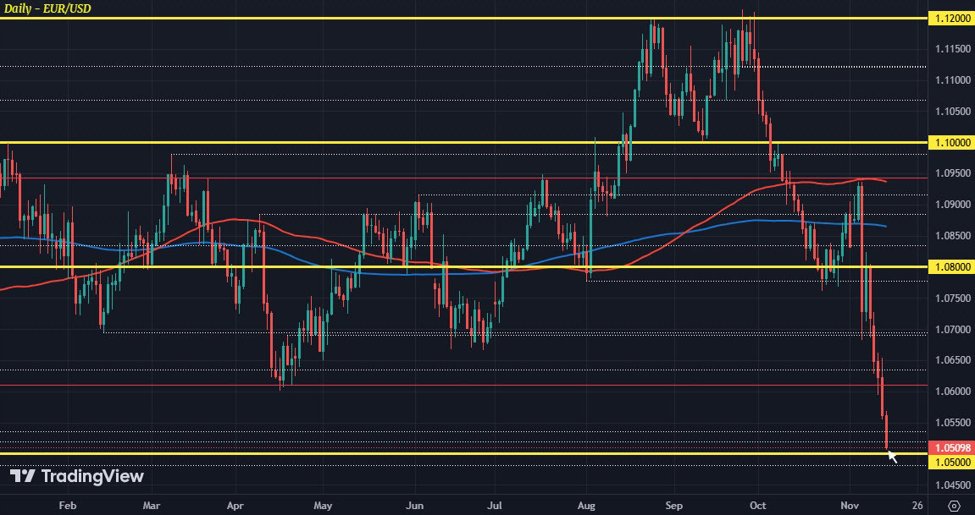This screenshot has height=515, width=975.
Task: Open chart settings gear icon
Action: point(951,505)
